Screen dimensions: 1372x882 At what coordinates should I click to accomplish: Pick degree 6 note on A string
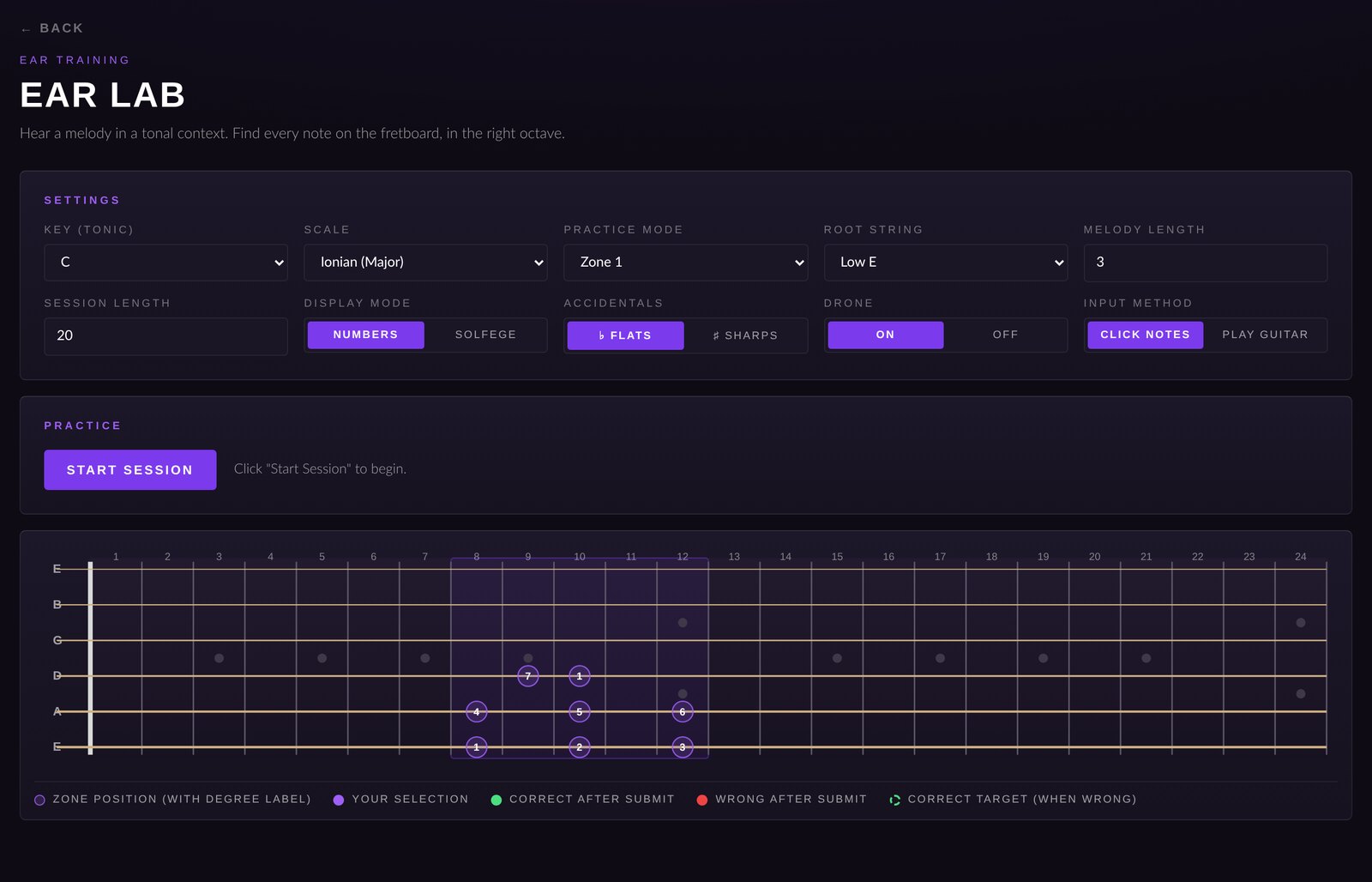(683, 711)
